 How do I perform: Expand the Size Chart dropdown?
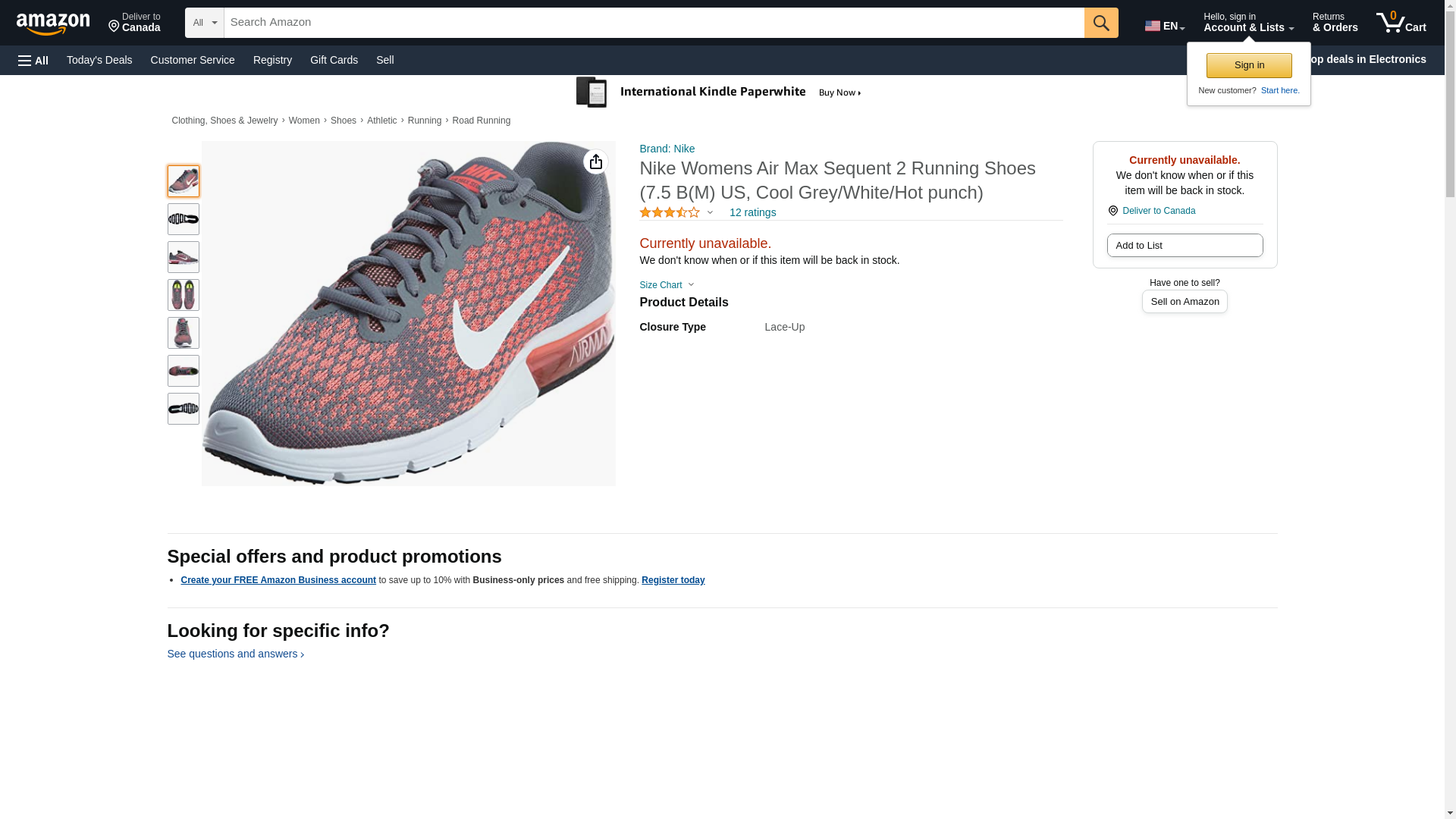[667, 285]
